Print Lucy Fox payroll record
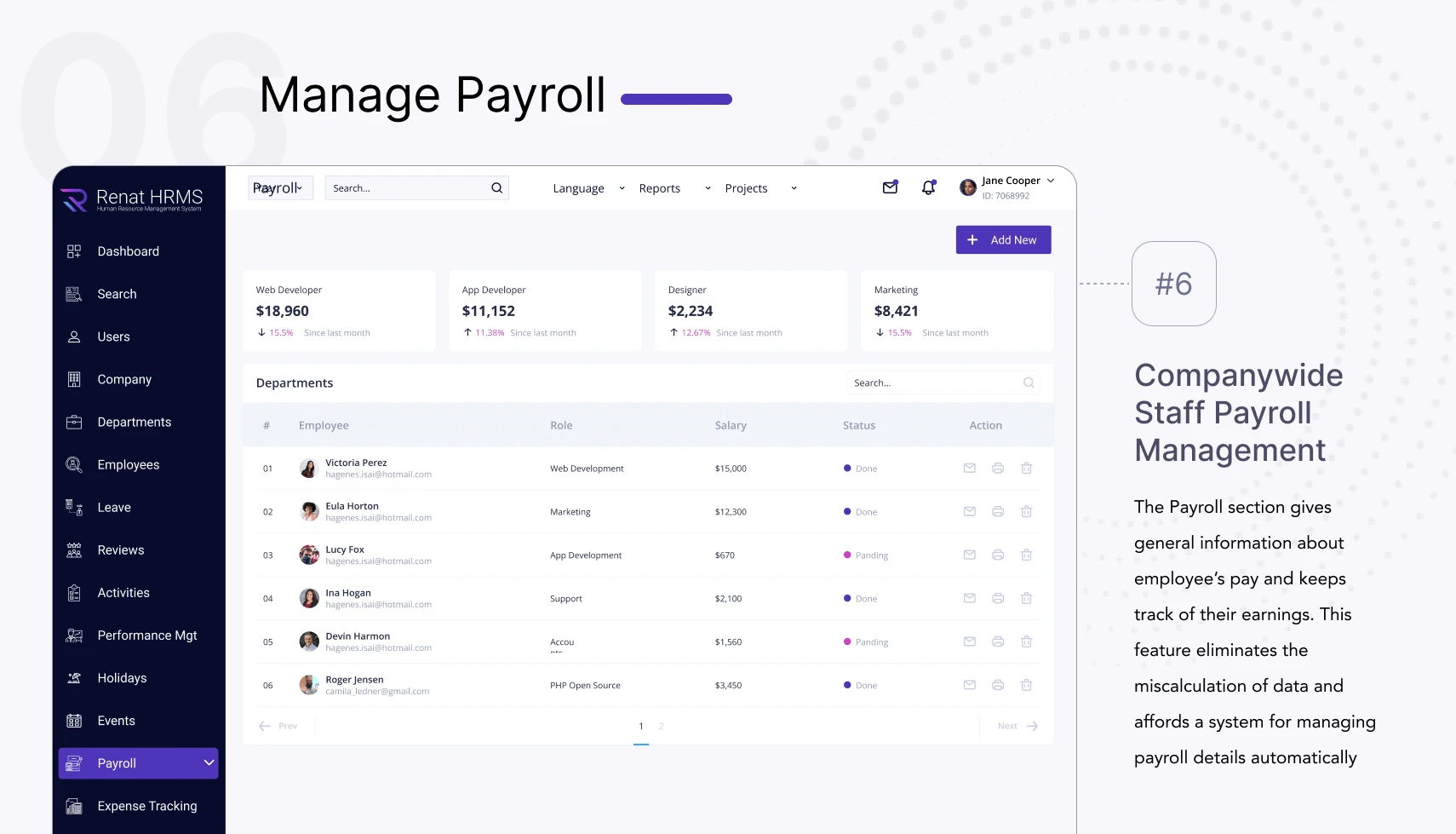The width and height of the screenshot is (1456, 834). coord(998,555)
